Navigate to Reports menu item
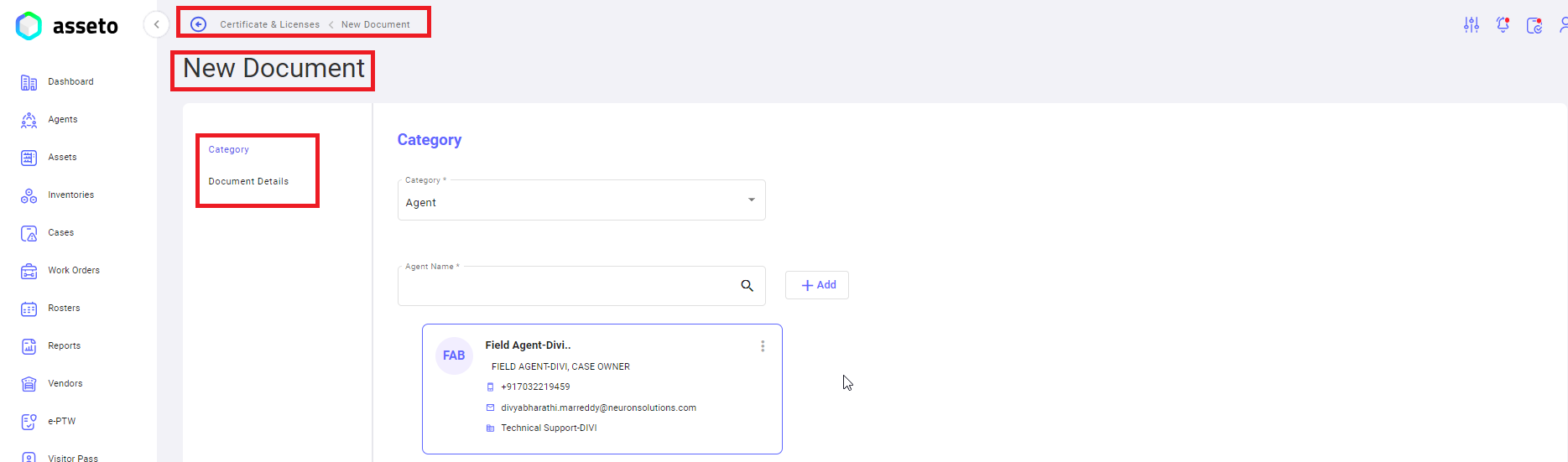This screenshot has width=1568, height=462. point(65,346)
